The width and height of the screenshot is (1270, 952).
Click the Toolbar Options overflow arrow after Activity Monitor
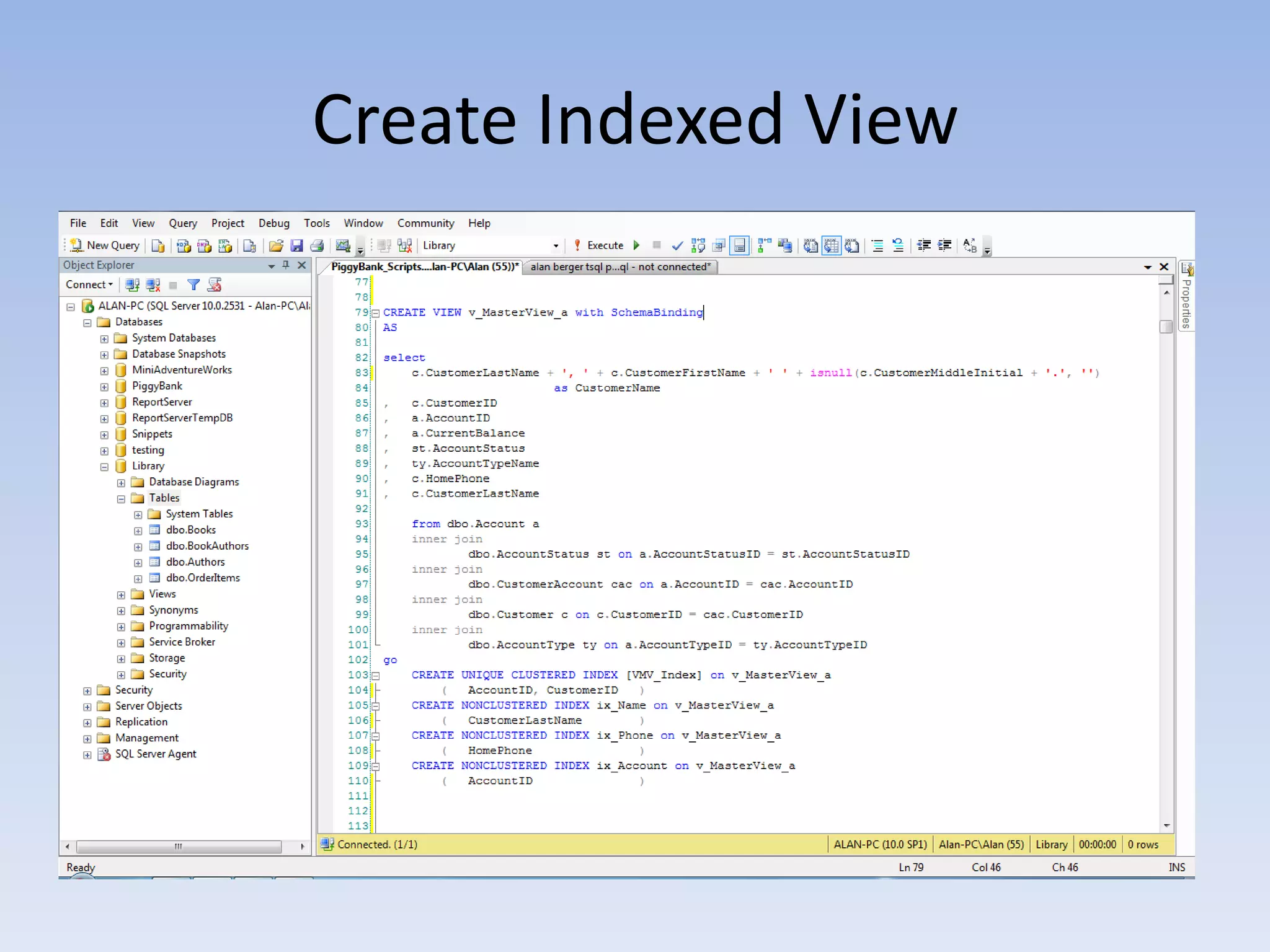pos(360,249)
